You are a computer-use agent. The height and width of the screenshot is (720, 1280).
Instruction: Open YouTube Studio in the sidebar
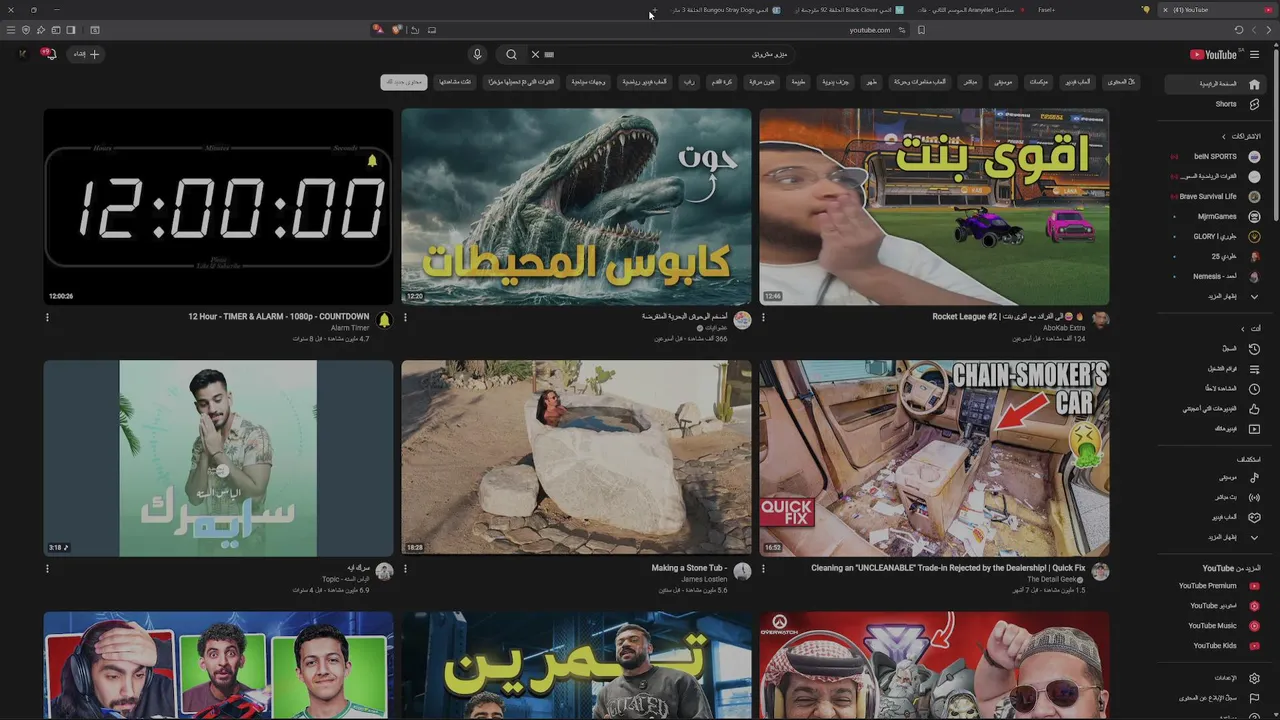click(1217, 606)
